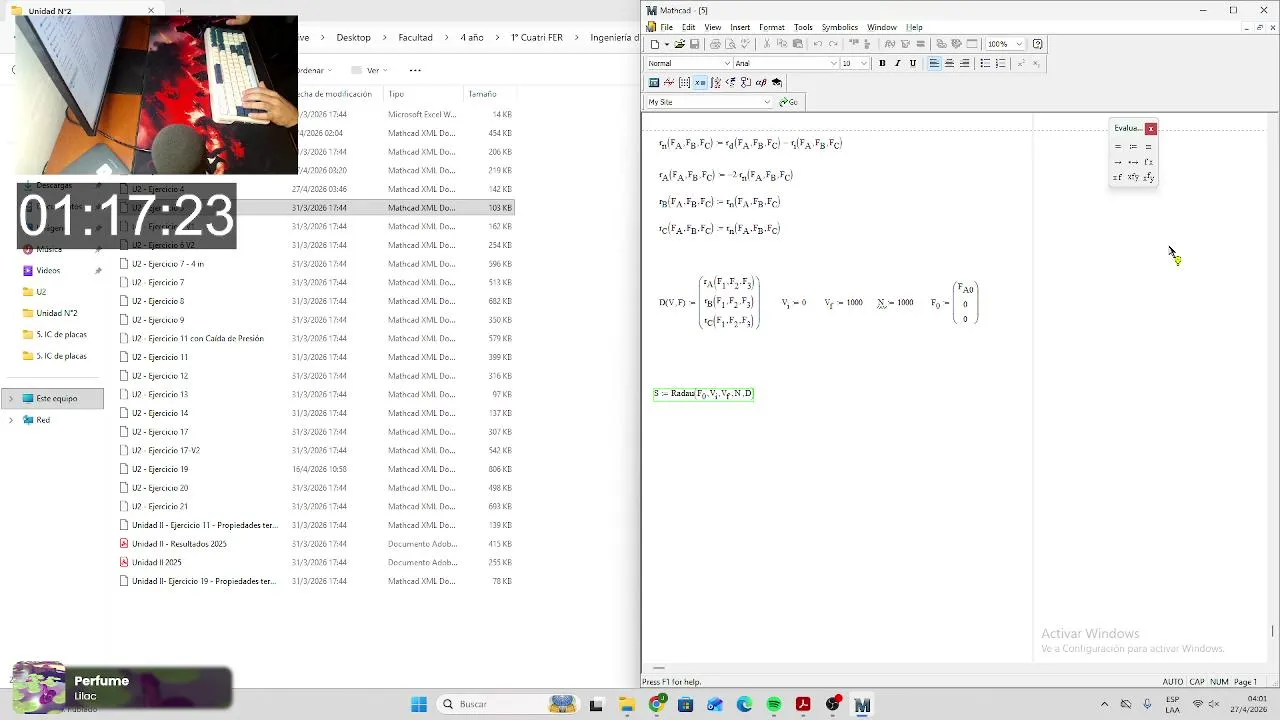Toggle Align Right paragraph alignment
Image resolution: width=1280 pixels, height=720 pixels.
[x=964, y=63]
